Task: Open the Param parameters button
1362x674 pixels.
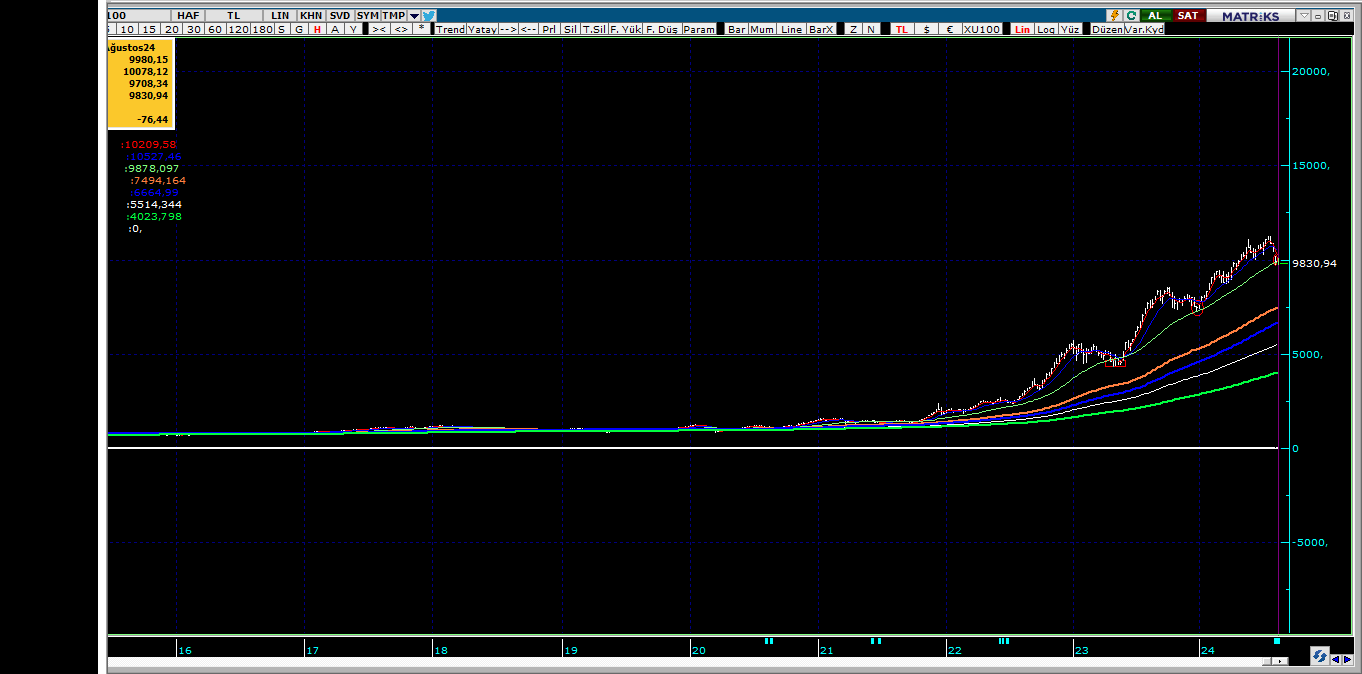Action: coord(699,29)
